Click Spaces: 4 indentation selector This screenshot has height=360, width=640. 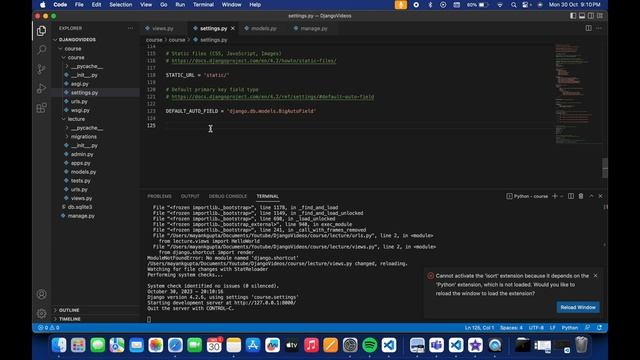(x=511, y=328)
